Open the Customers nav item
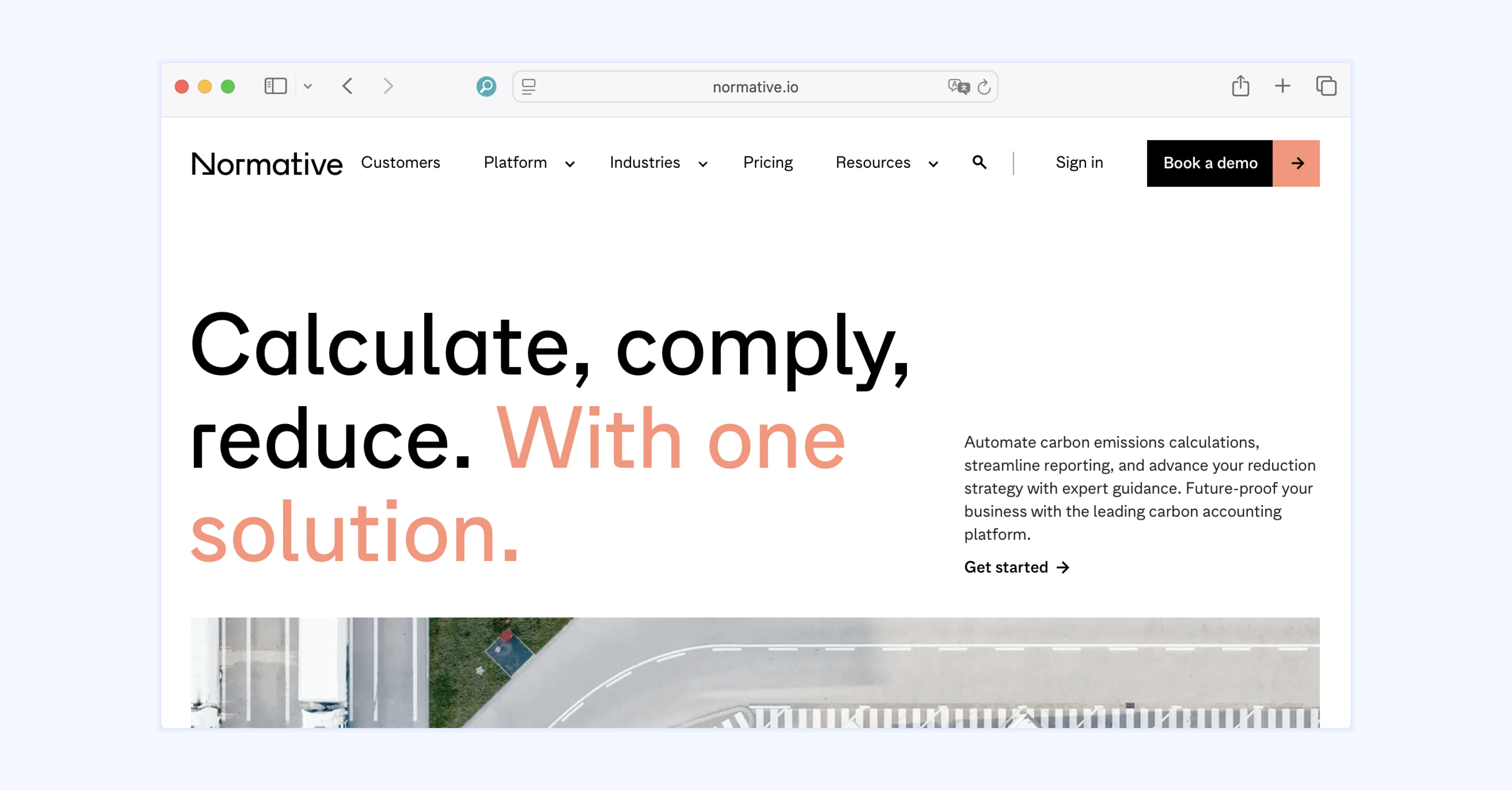 400,163
